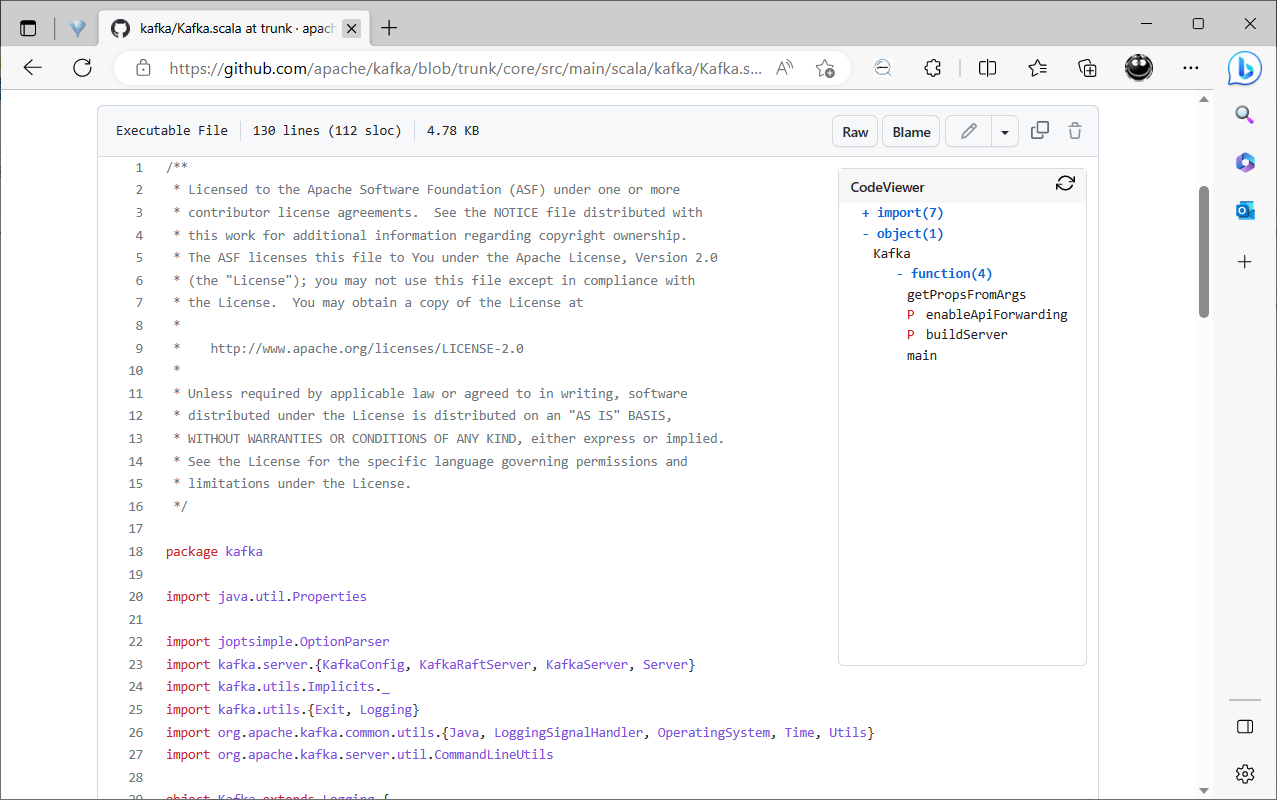Open tab actions menu icon
This screenshot has height=800, width=1280.
click(28, 28)
